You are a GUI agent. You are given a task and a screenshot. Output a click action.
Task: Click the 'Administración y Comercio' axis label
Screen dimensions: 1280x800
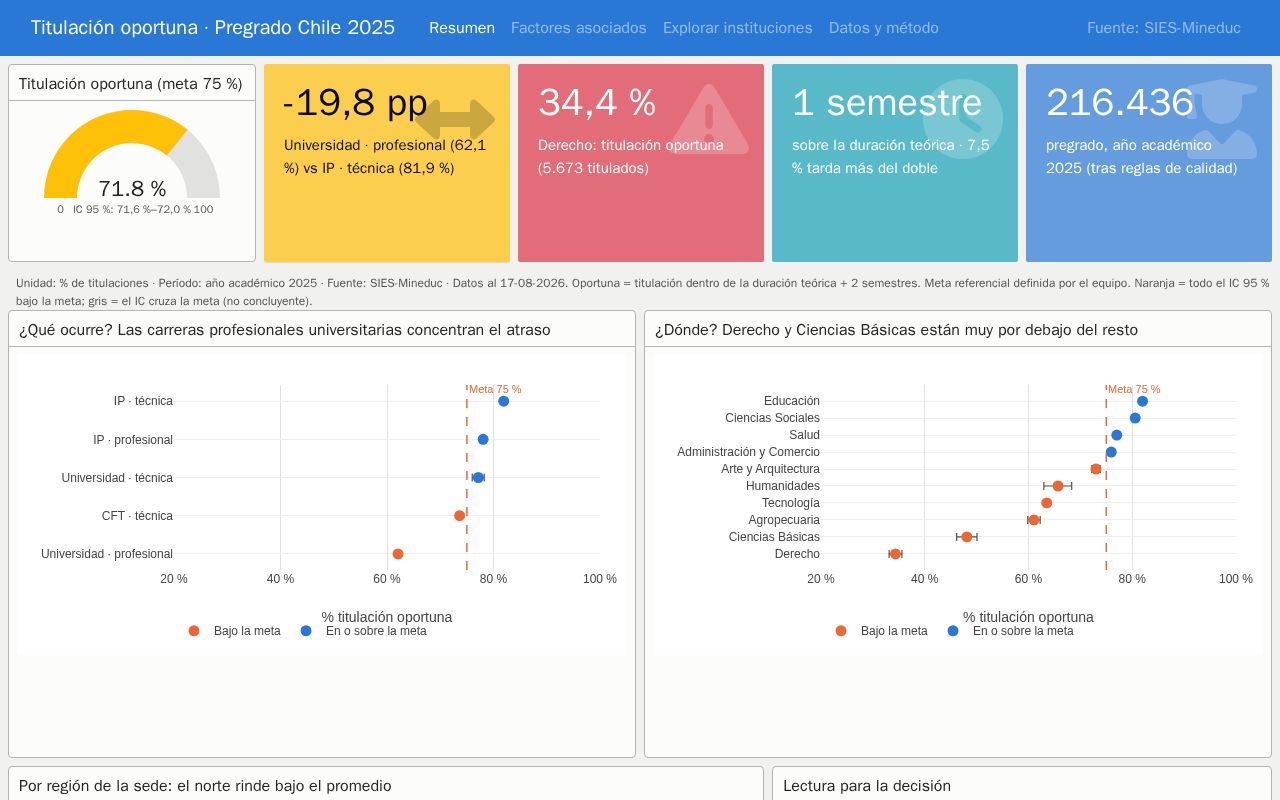(748, 452)
